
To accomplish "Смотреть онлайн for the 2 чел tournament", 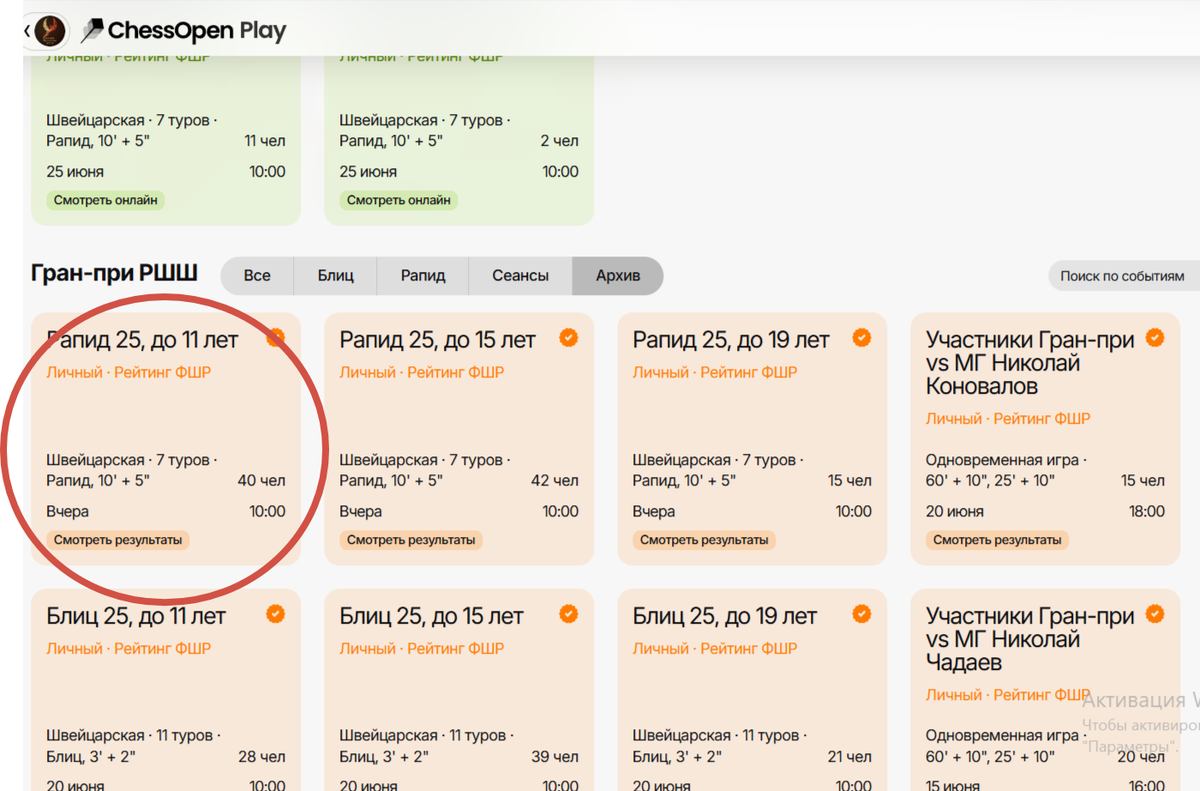I will (399, 200).
